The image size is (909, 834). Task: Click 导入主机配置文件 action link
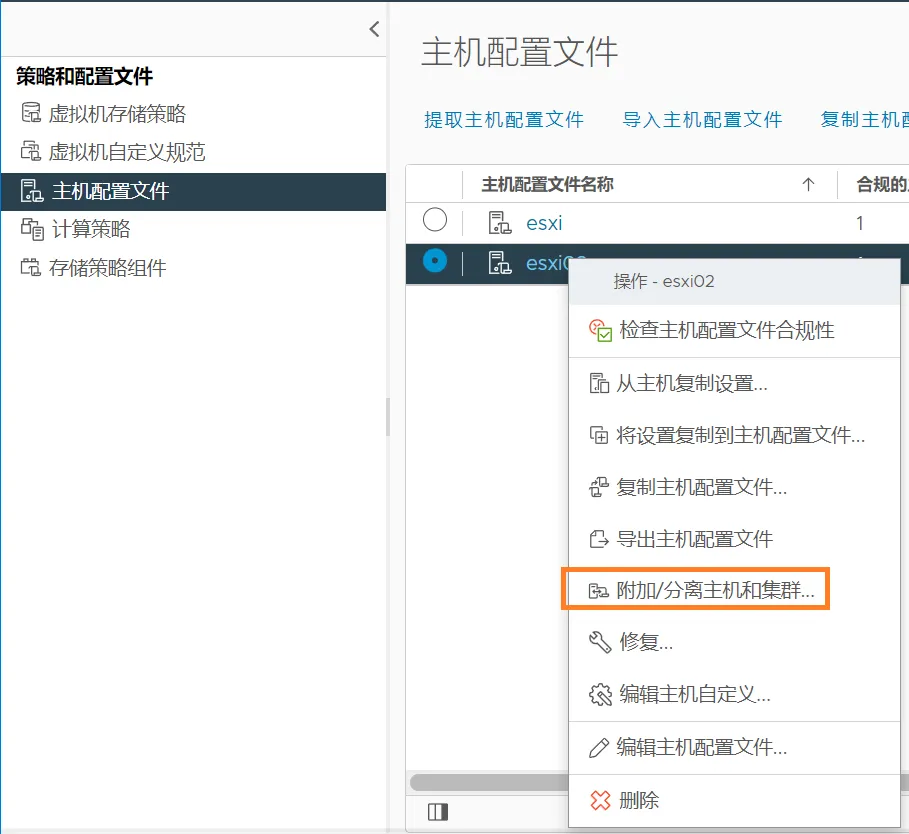702,120
